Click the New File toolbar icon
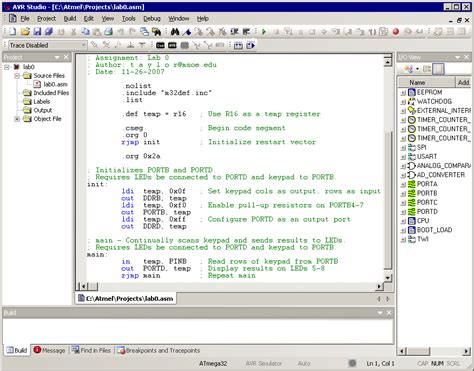The width and height of the screenshot is (474, 371). [x=12, y=32]
